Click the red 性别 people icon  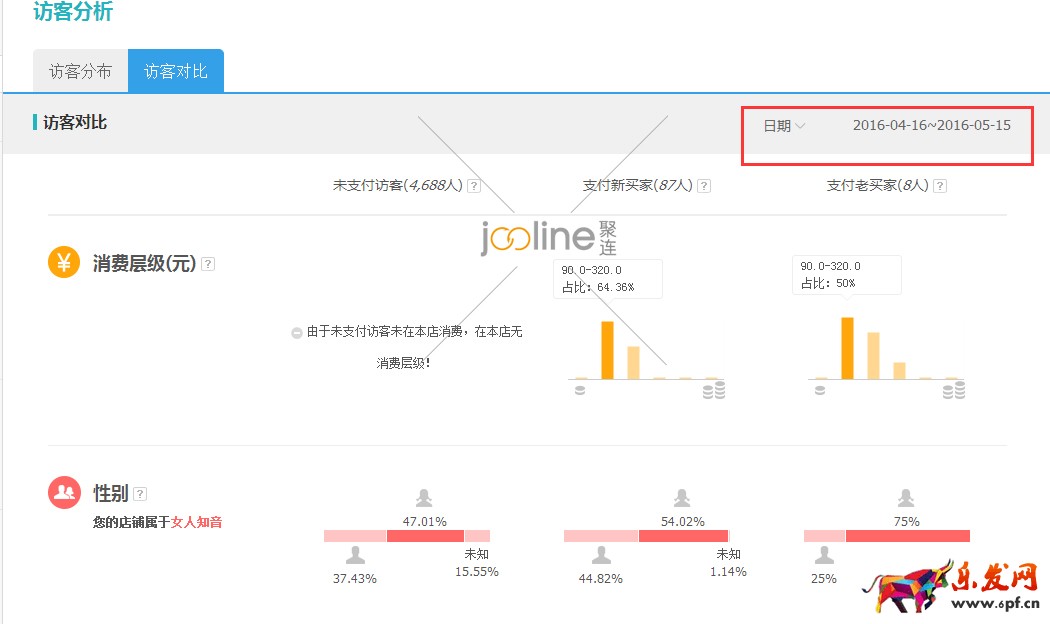coord(64,492)
